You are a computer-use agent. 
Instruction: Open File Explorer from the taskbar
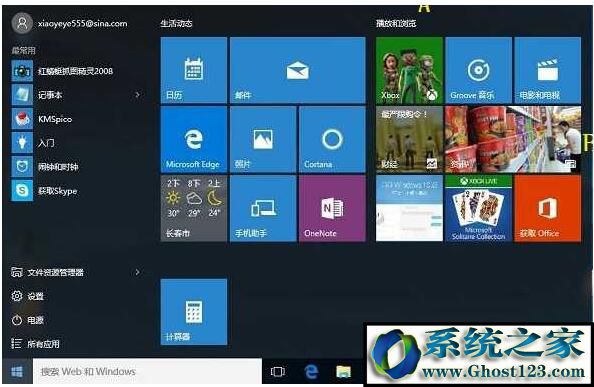point(344,372)
